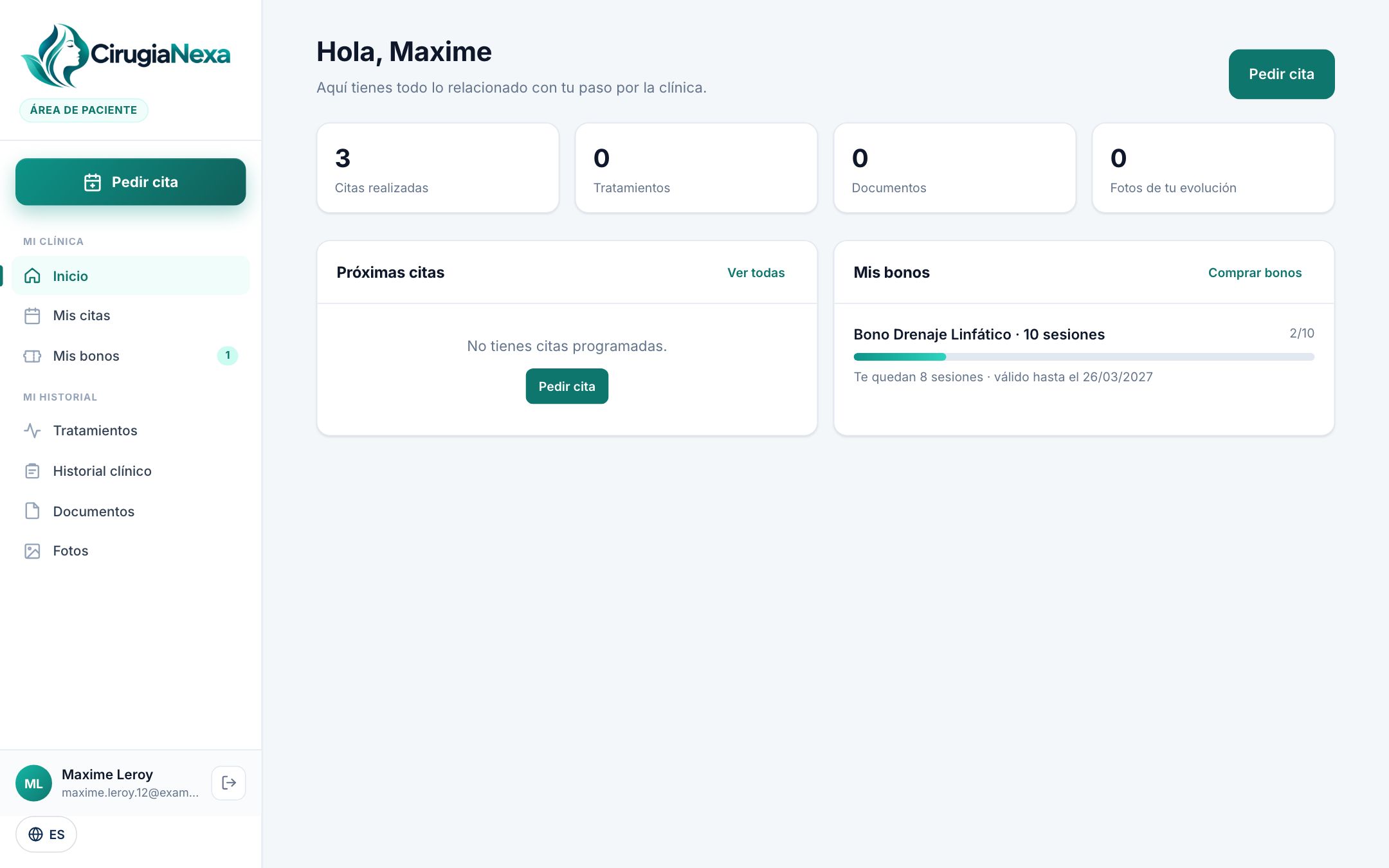This screenshot has height=868, width=1389.
Task: Click the ML user avatar
Action: tap(33, 782)
